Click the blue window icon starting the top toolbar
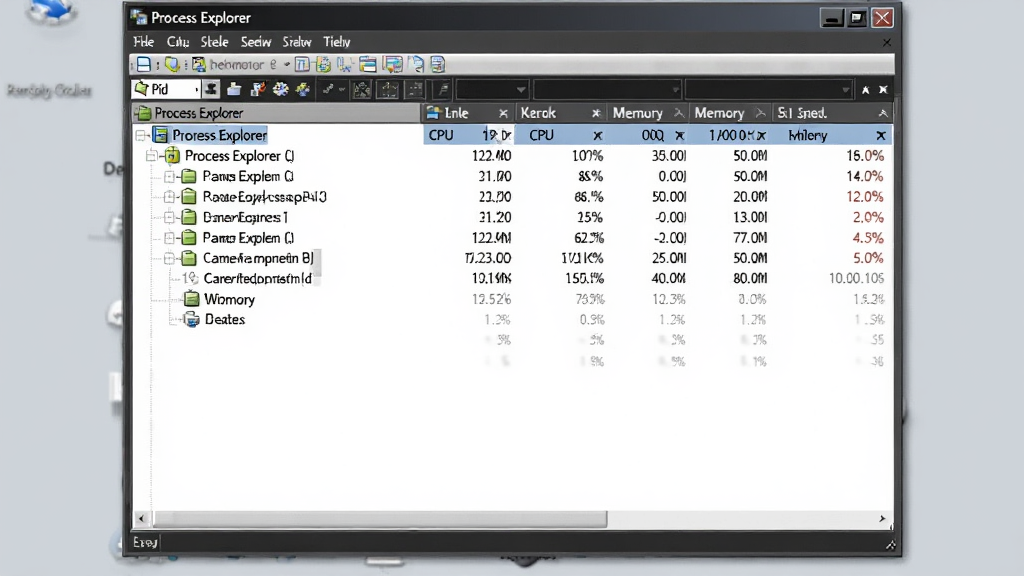Screen dimensions: 1024x576 point(144,64)
